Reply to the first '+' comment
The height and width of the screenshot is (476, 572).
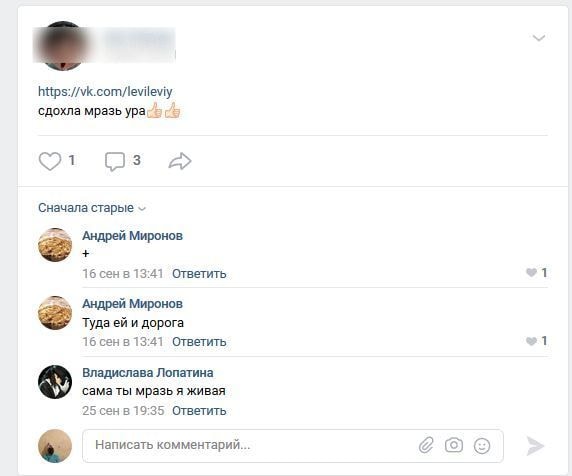tap(199, 274)
